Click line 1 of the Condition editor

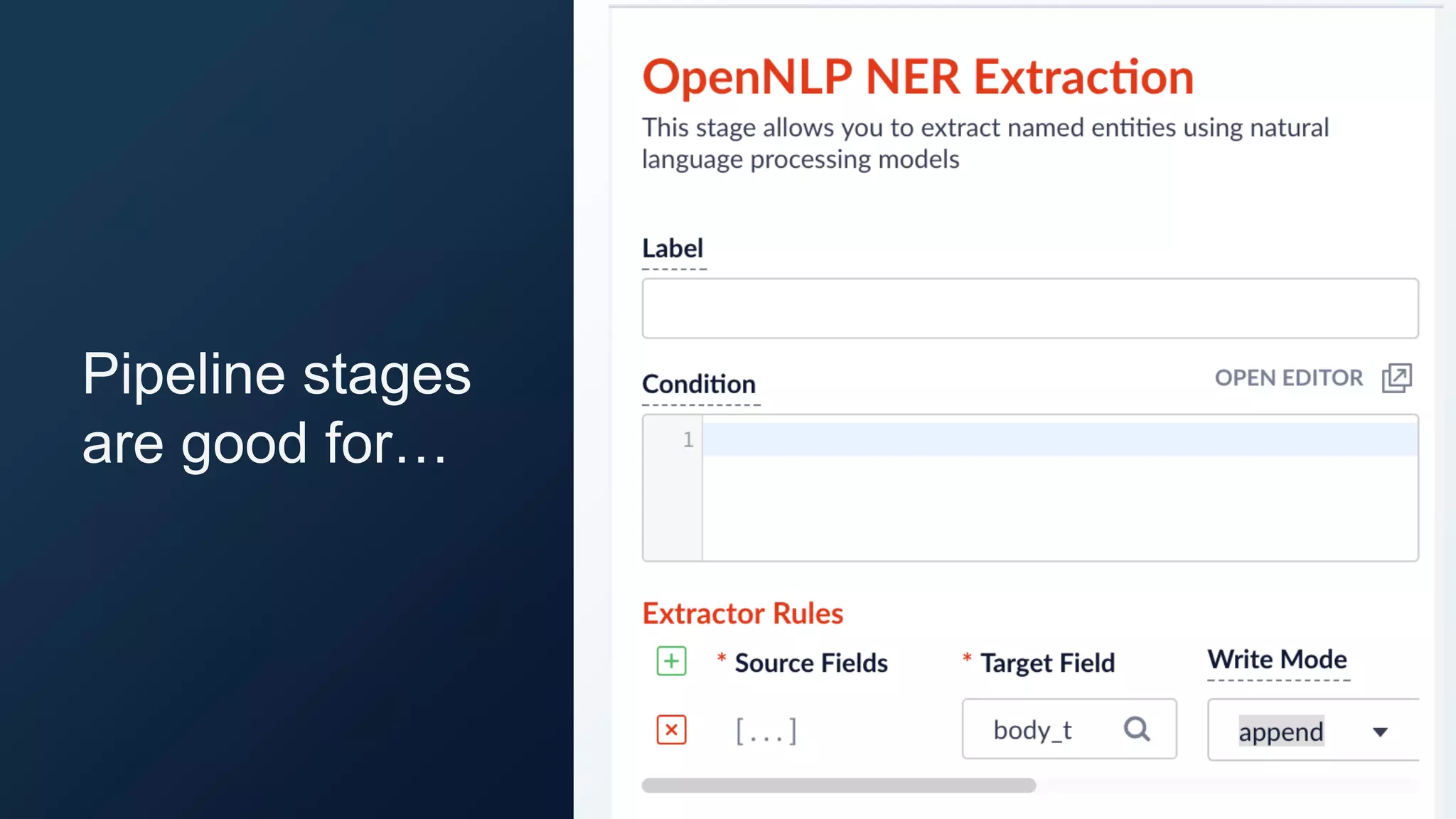[1060, 439]
